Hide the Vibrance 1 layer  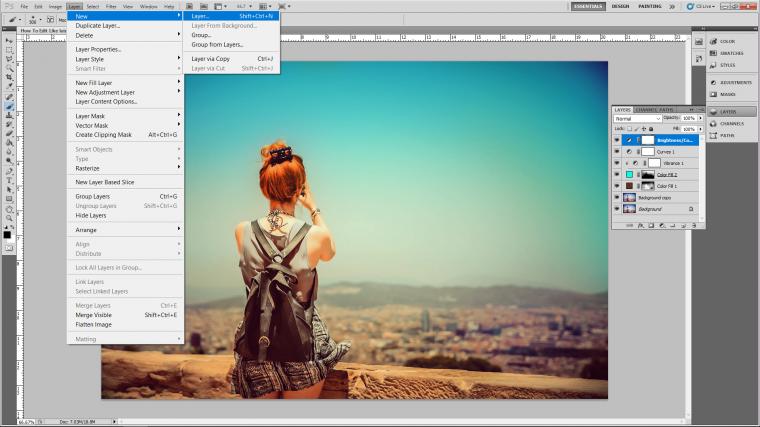pos(617,163)
